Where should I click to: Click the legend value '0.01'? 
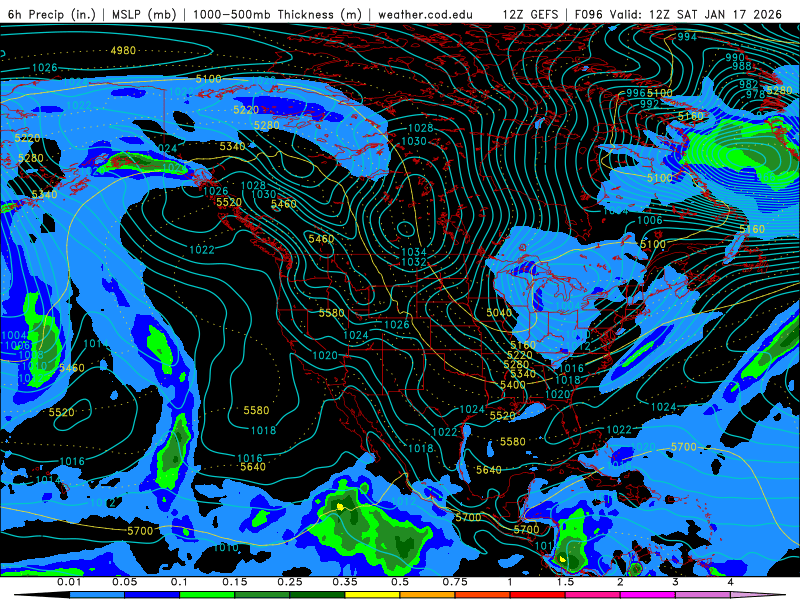pyautogui.click(x=69, y=582)
